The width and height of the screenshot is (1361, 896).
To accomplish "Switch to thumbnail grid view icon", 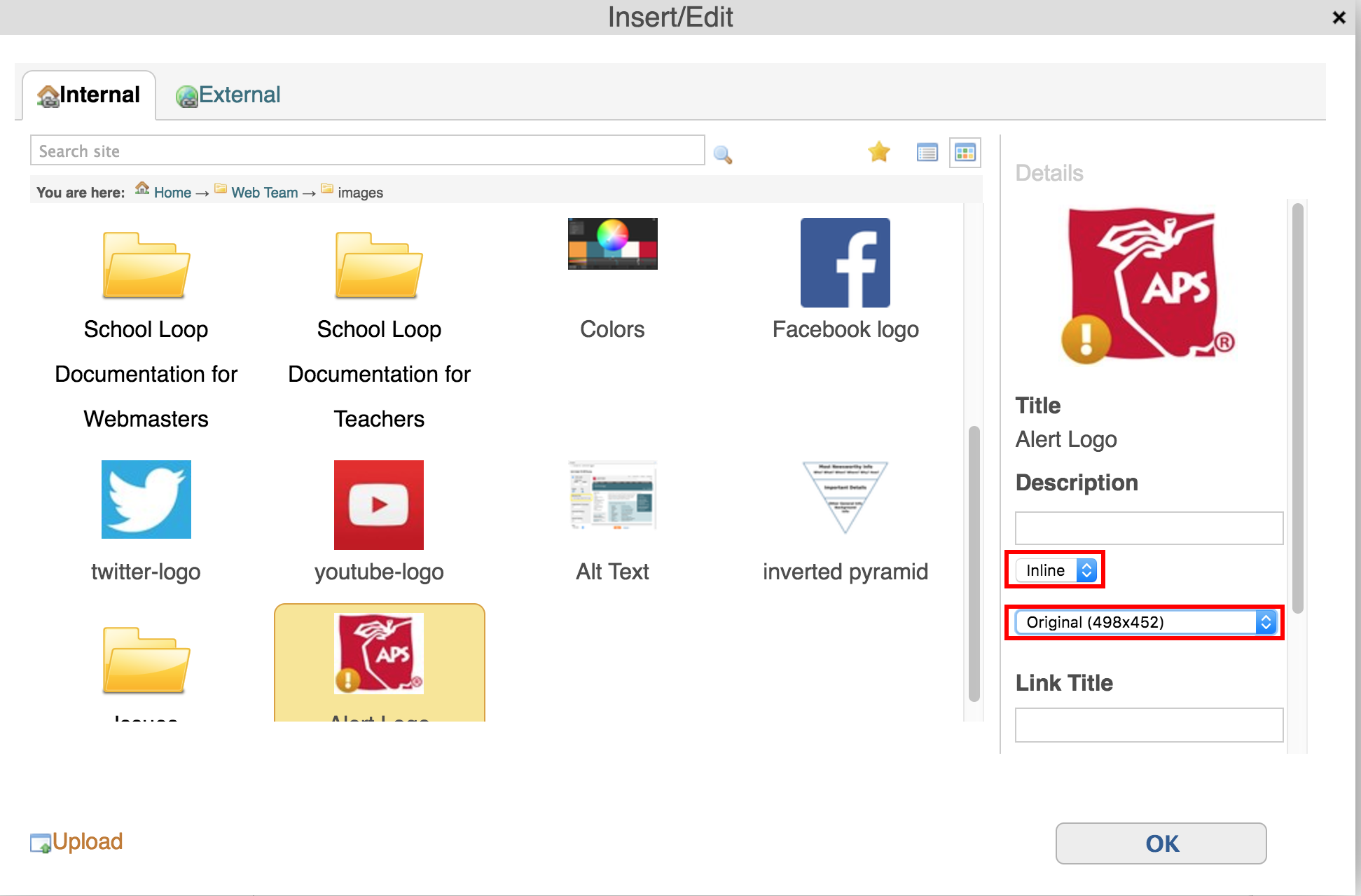I will (x=965, y=152).
